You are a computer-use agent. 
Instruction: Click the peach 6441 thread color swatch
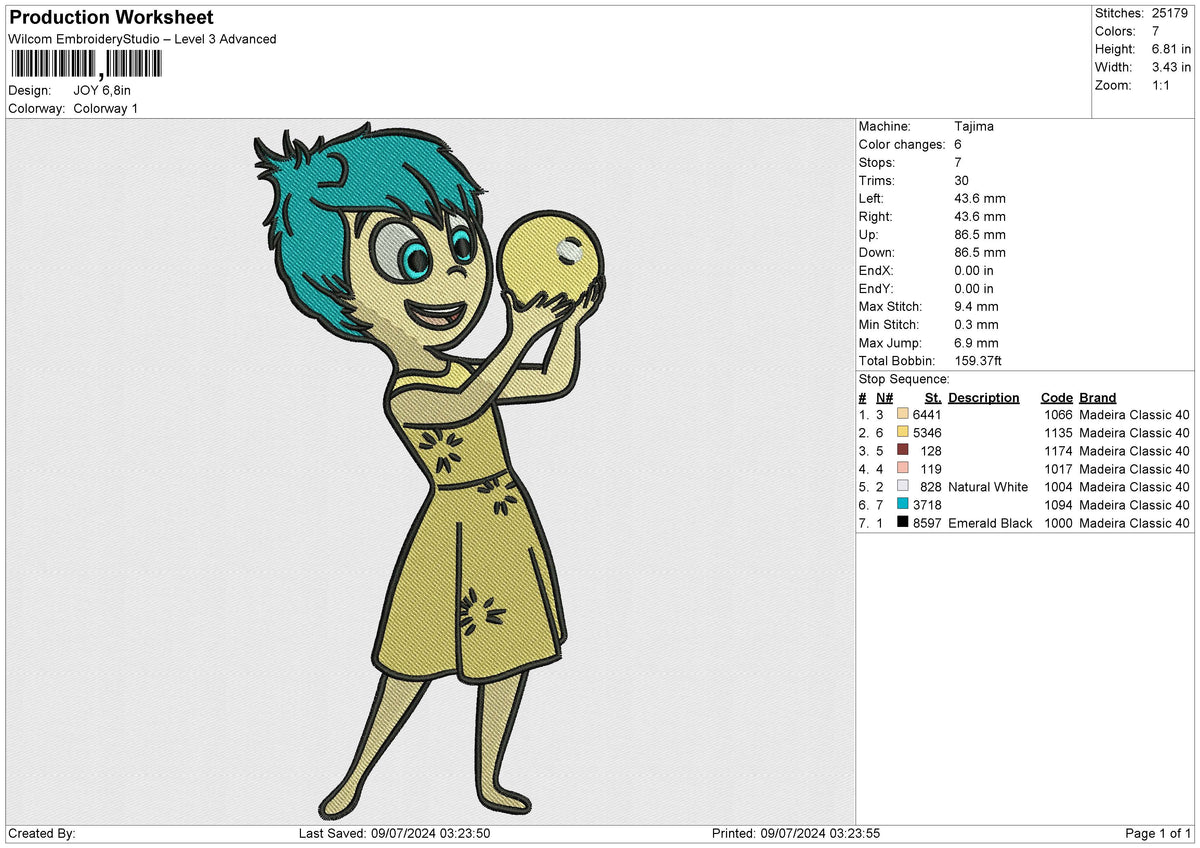click(x=903, y=414)
